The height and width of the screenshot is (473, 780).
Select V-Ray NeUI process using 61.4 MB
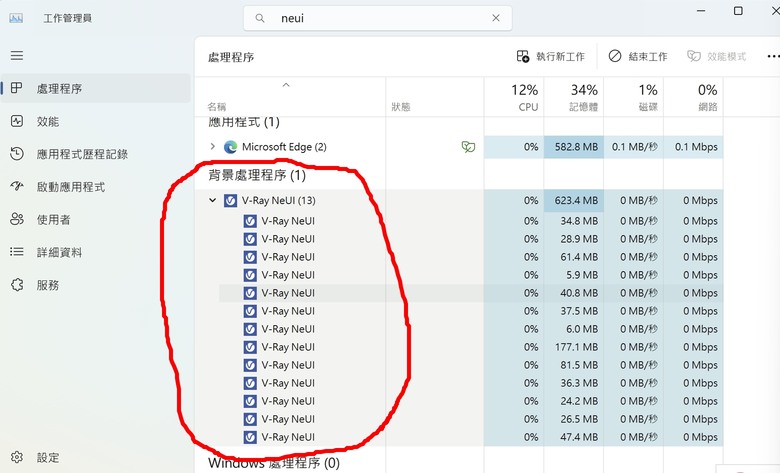pyautogui.click(x=471, y=257)
